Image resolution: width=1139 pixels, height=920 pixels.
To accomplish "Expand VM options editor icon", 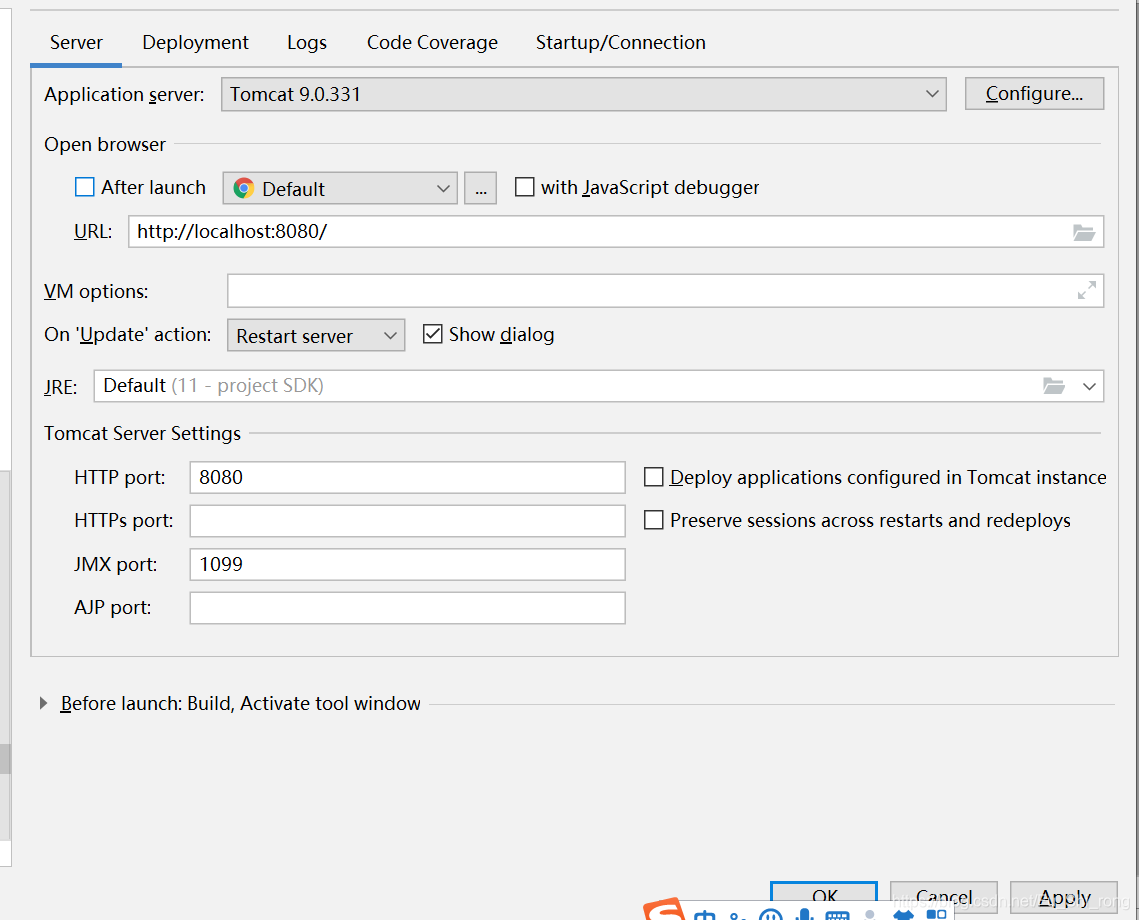I will [1087, 290].
